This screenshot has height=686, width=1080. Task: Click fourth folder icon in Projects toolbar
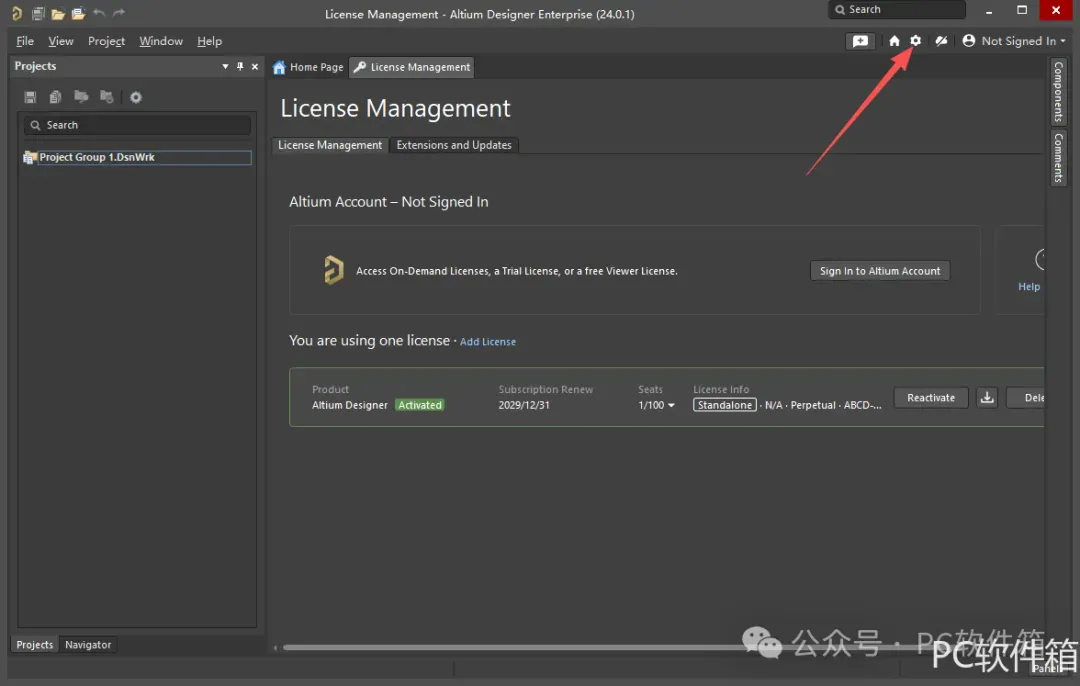point(107,96)
